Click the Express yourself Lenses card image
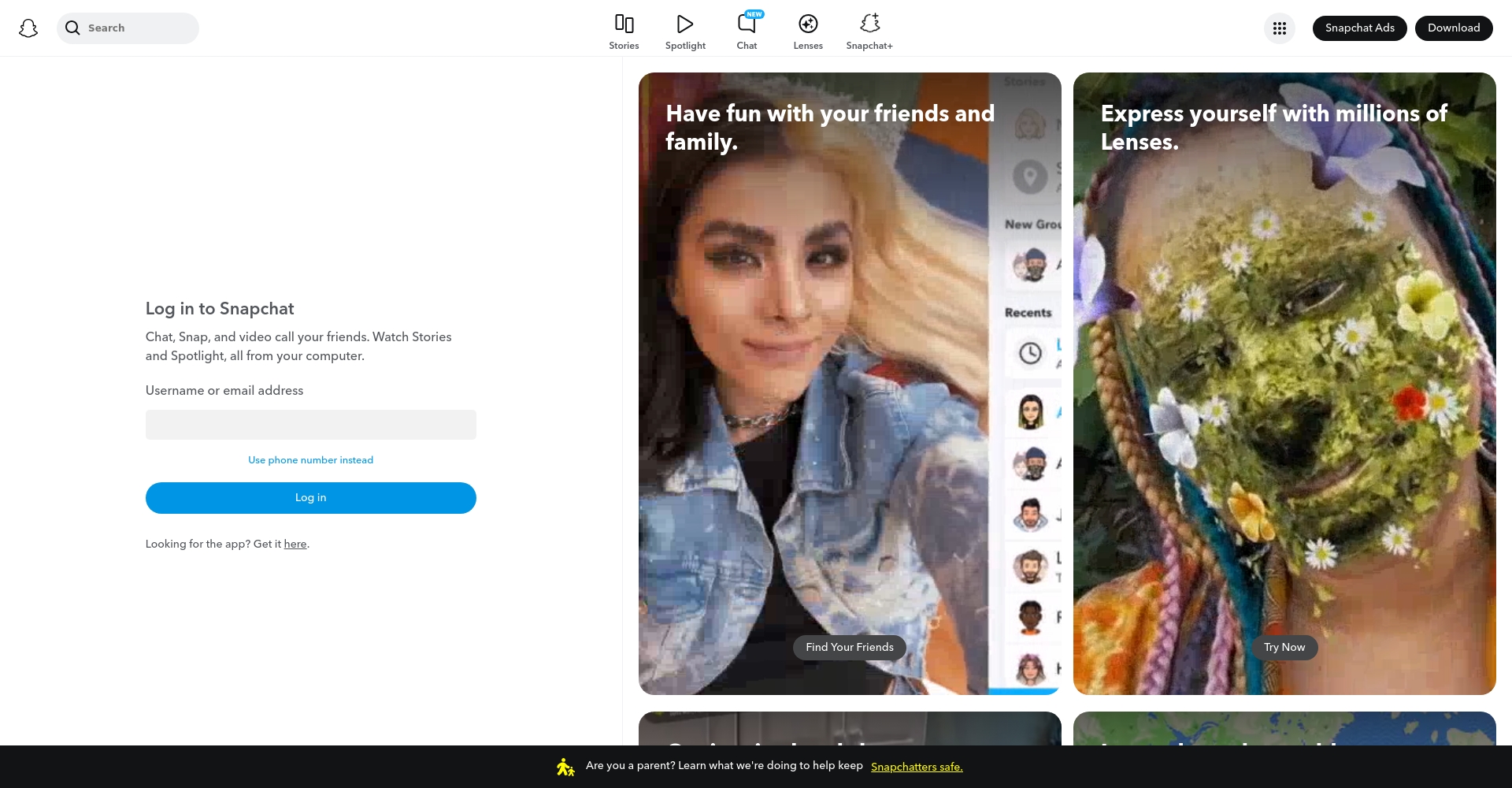 coord(1284,384)
